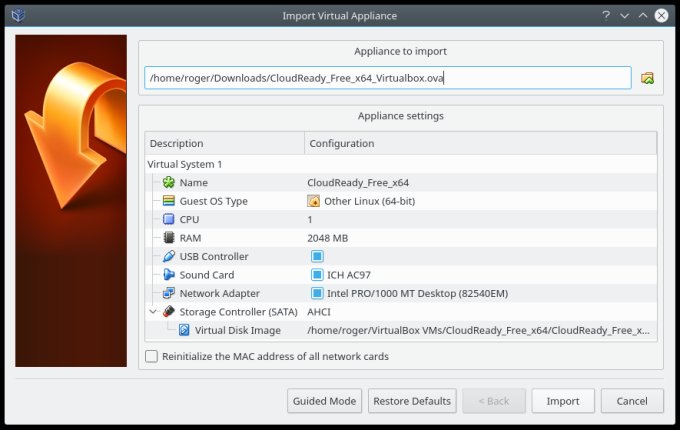This screenshot has height=430, width=680.
Task: Click the Configuration column header
Action: [x=481, y=143]
